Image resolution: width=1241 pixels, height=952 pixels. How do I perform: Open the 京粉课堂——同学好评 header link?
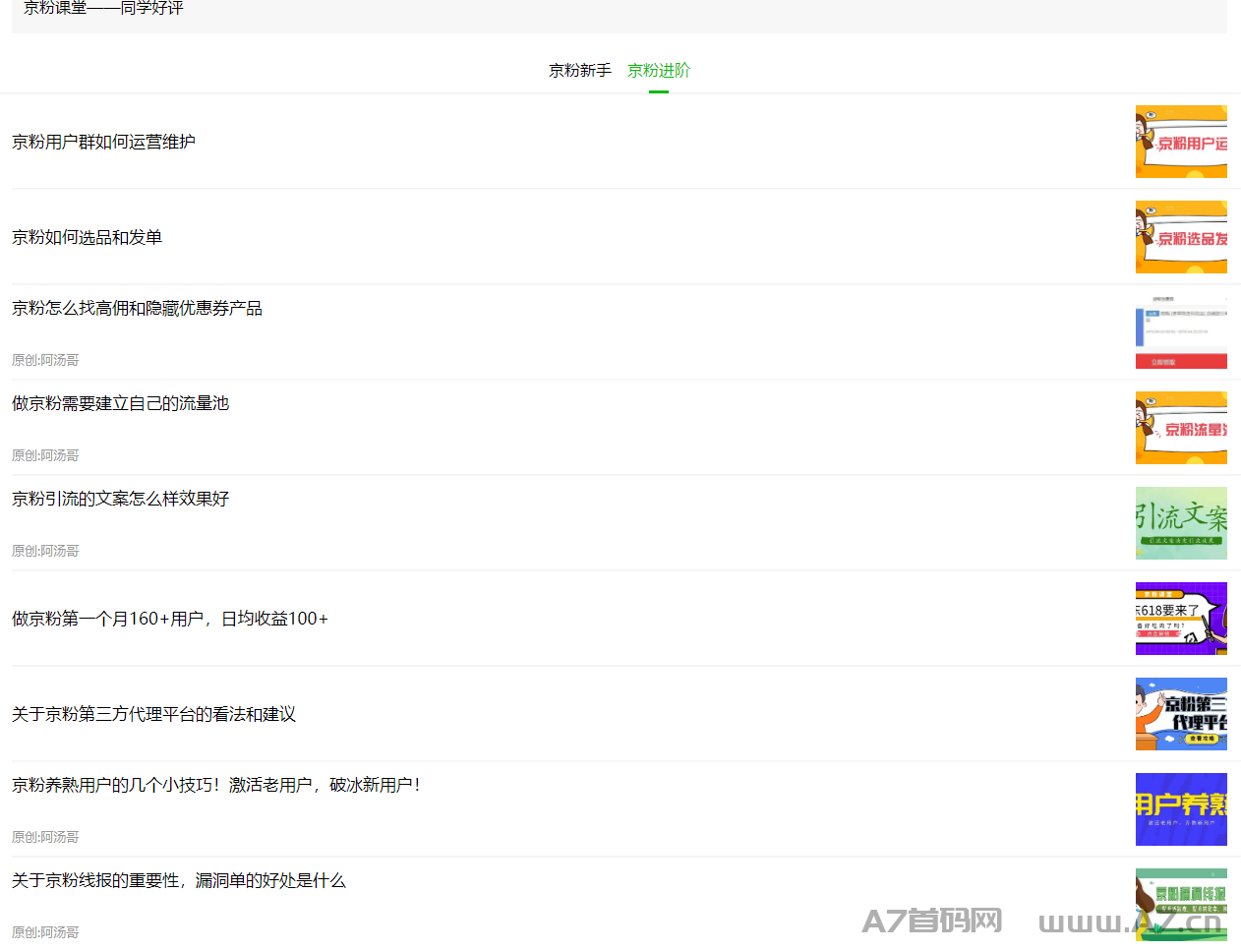point(103,8)
